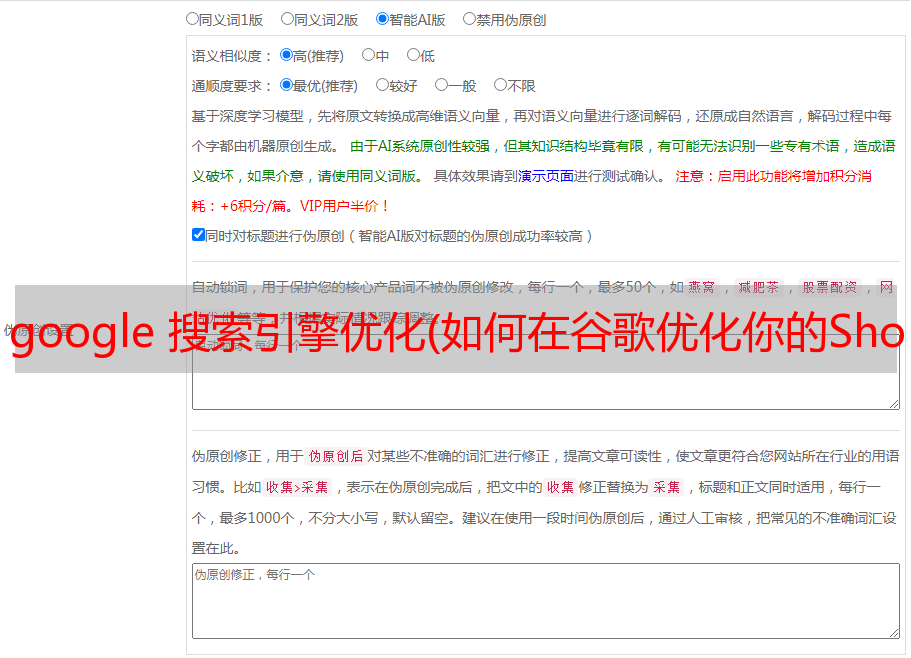911x658 pixels.
Task: Click the 伪原创修正 textarea
Action: (546, 601)
